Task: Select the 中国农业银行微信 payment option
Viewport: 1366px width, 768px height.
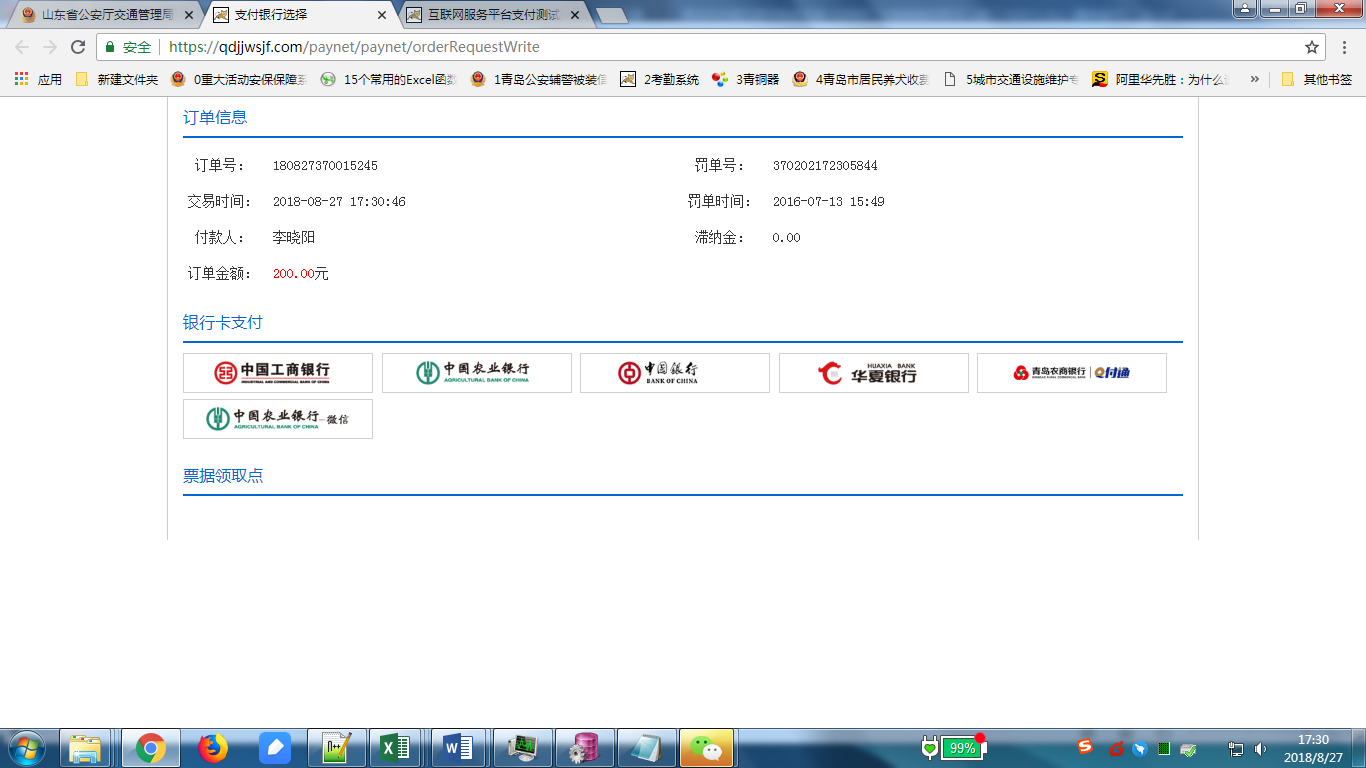Action: tap(277, 418)
